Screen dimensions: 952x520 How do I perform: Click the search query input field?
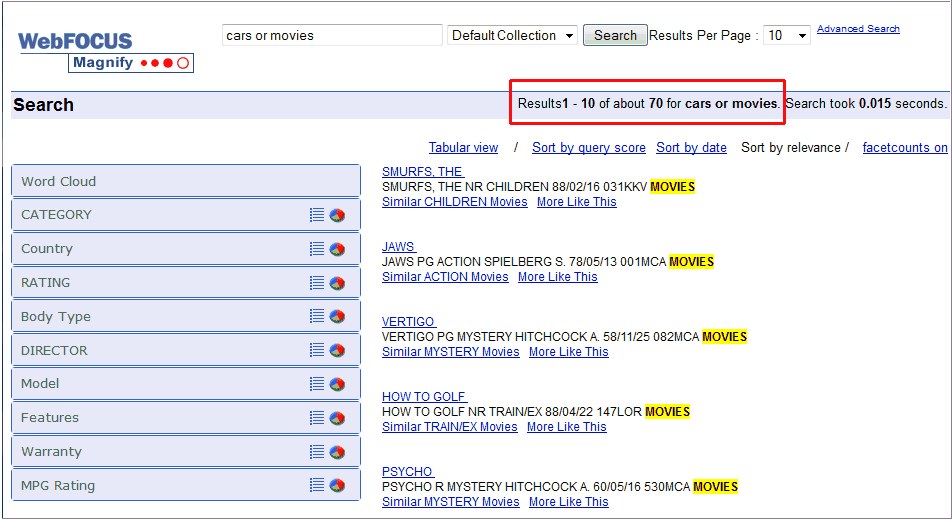[x=331, y=36]
